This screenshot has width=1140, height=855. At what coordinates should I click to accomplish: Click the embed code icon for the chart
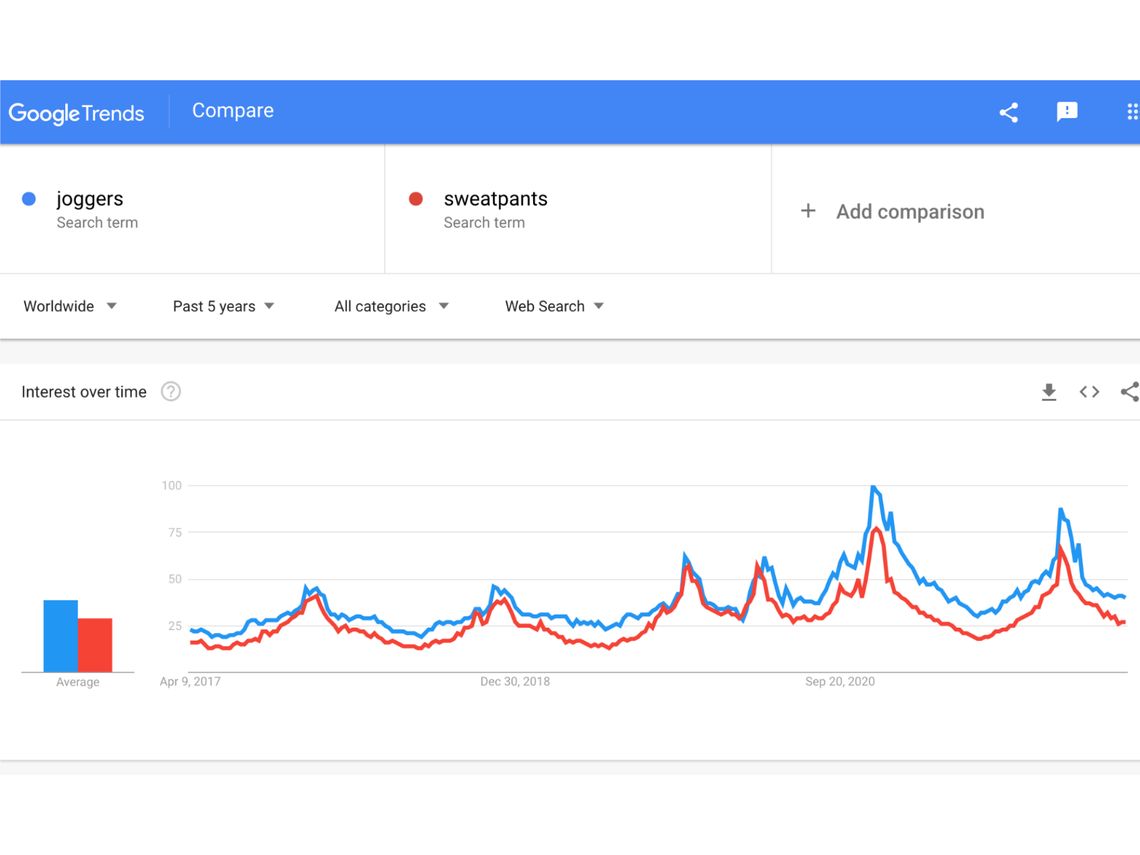pos(1089,392)
